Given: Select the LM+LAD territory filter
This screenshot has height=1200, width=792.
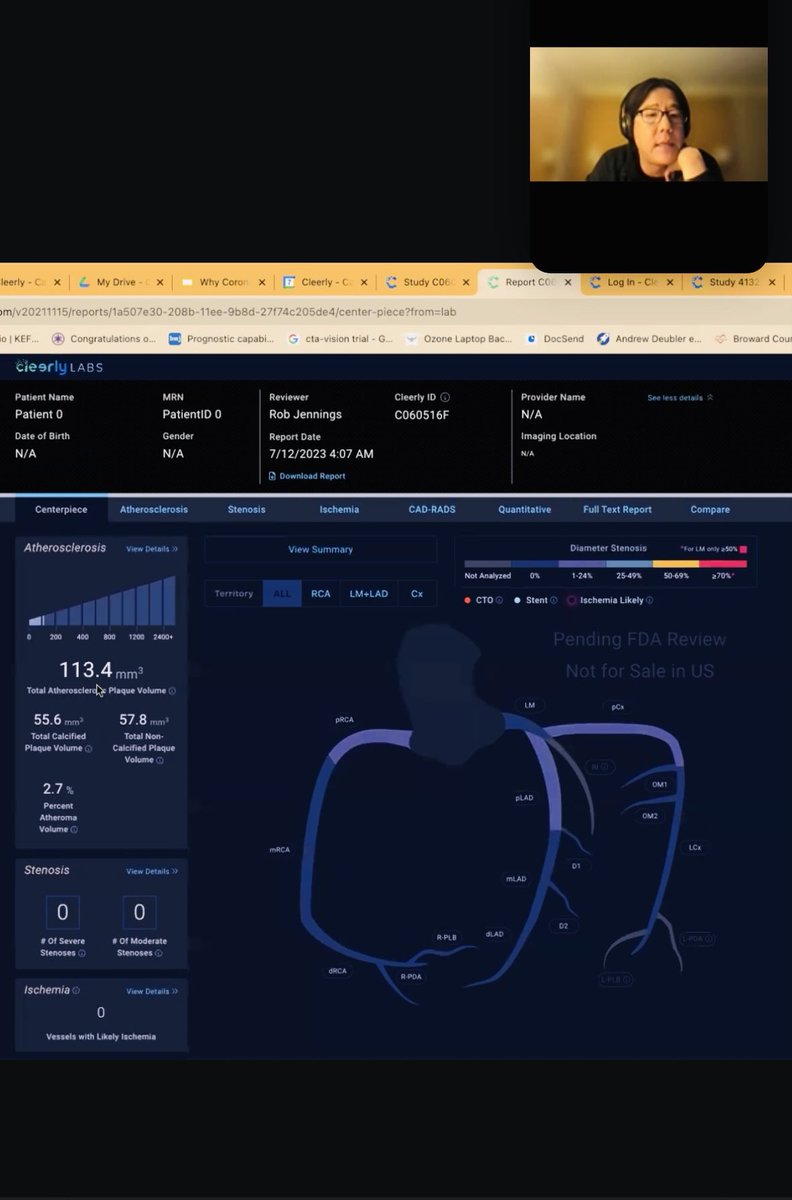Looking at the screenshot, I should (369, 594).
